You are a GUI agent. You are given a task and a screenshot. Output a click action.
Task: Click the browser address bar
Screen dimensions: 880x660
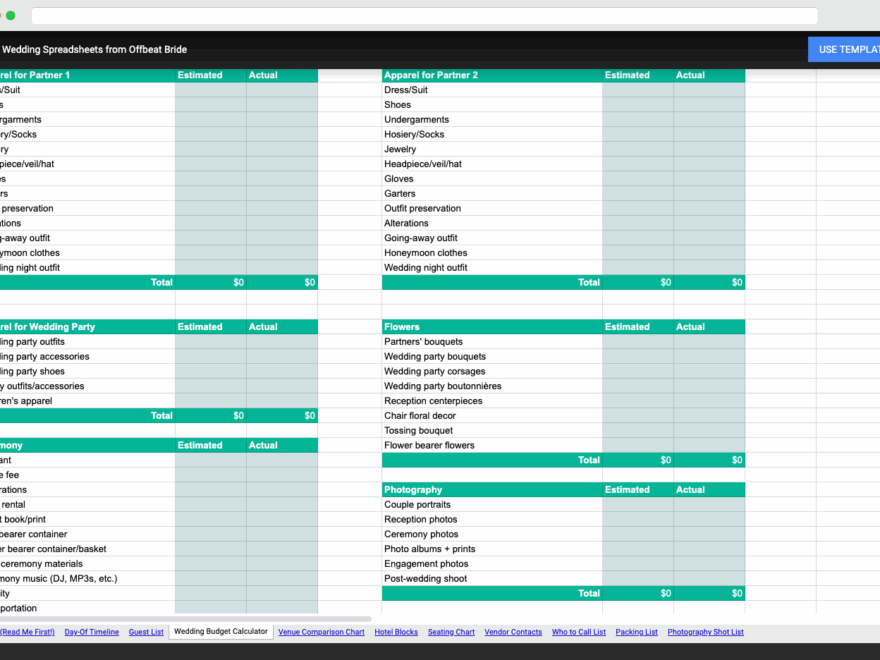(x=420, y=15)
